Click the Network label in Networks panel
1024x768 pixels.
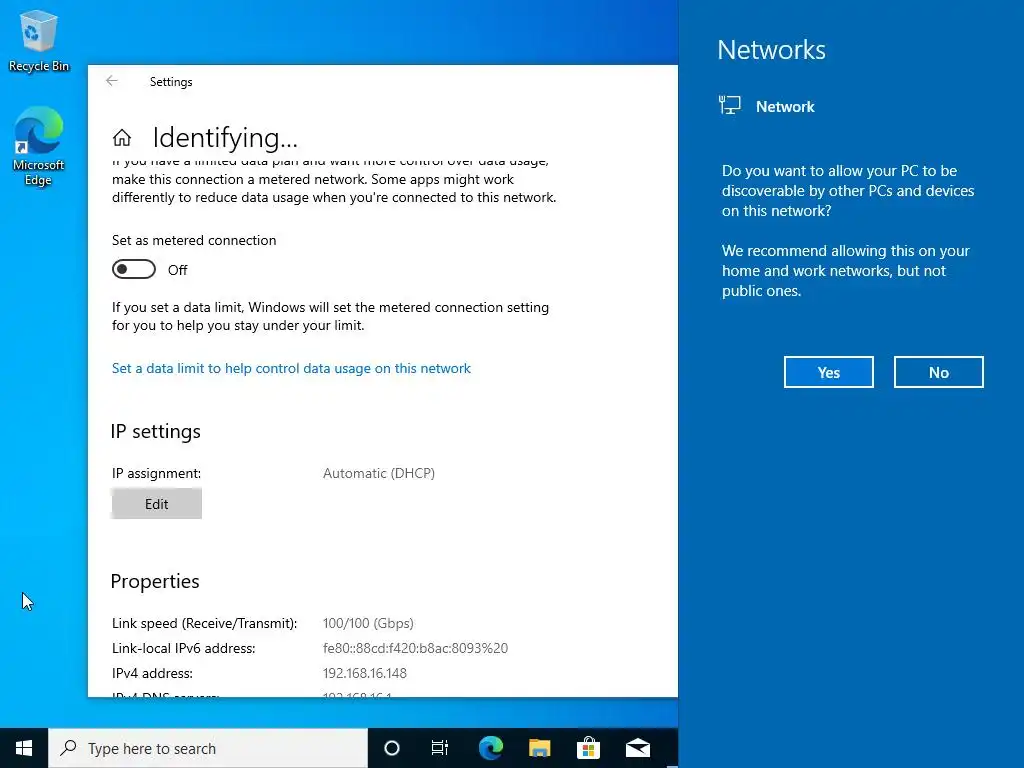(785, 106)
